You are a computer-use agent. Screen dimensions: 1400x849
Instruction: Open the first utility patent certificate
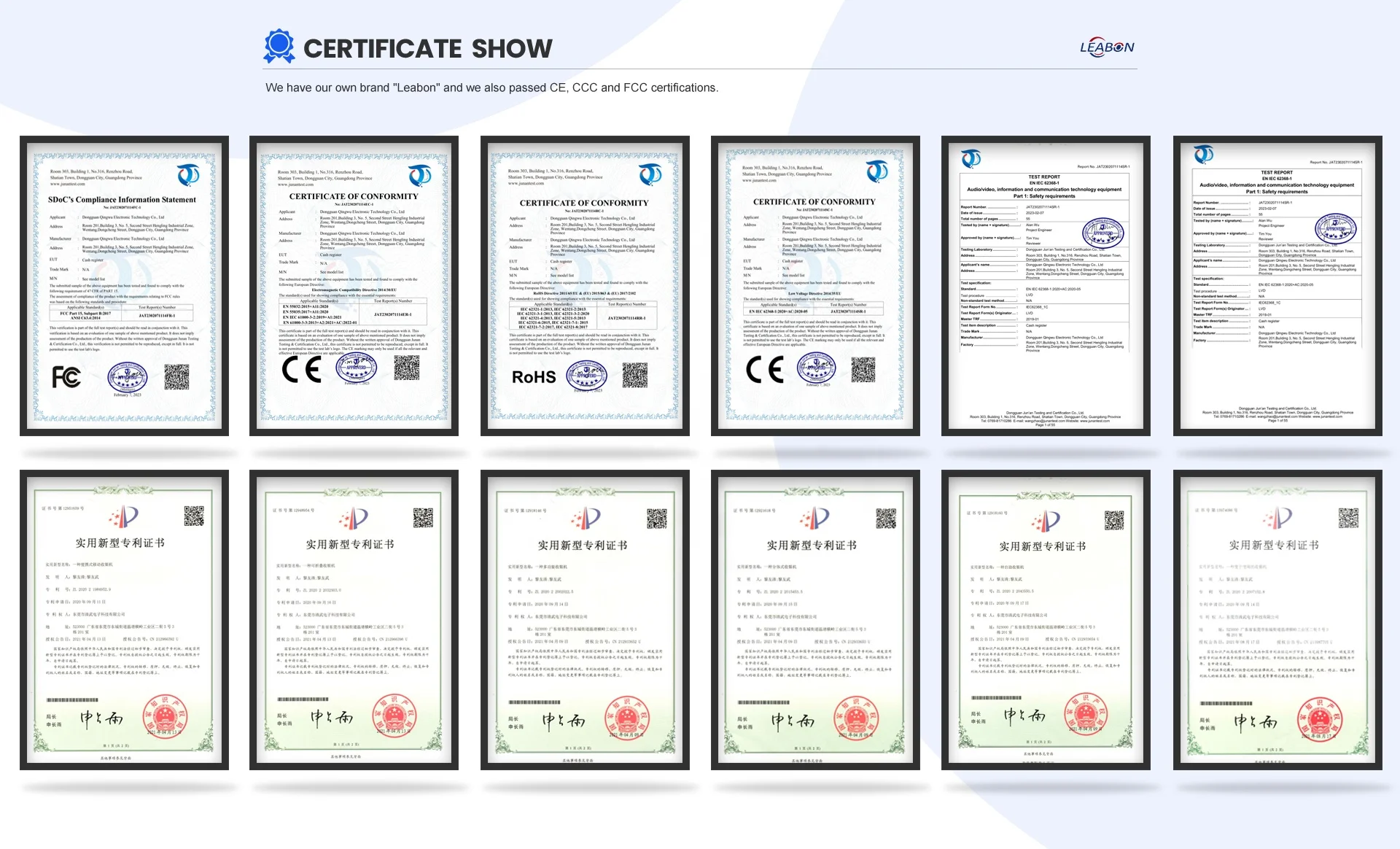point(124,620)
